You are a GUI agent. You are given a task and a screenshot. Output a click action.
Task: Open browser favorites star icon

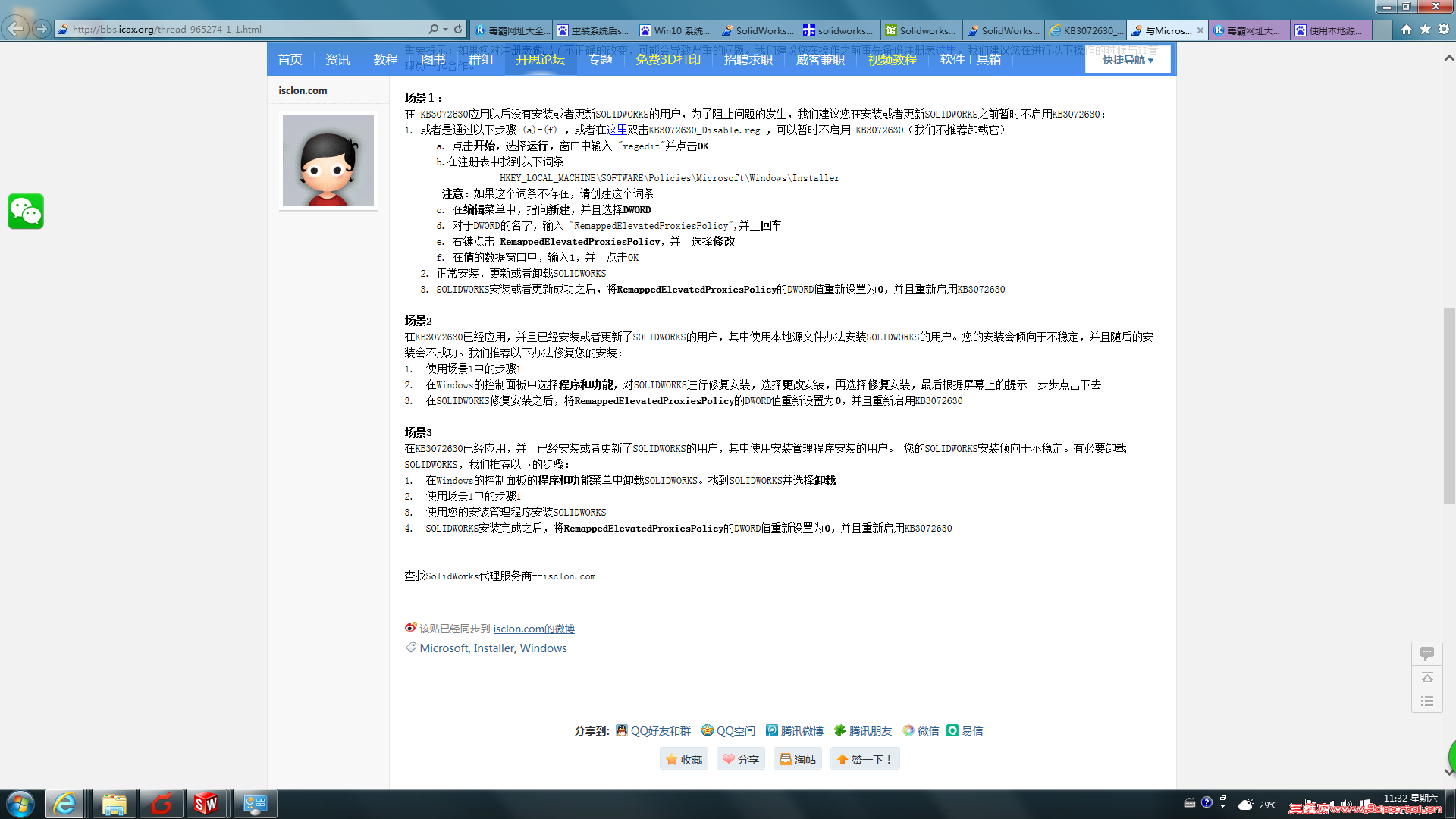[1425, 29]
